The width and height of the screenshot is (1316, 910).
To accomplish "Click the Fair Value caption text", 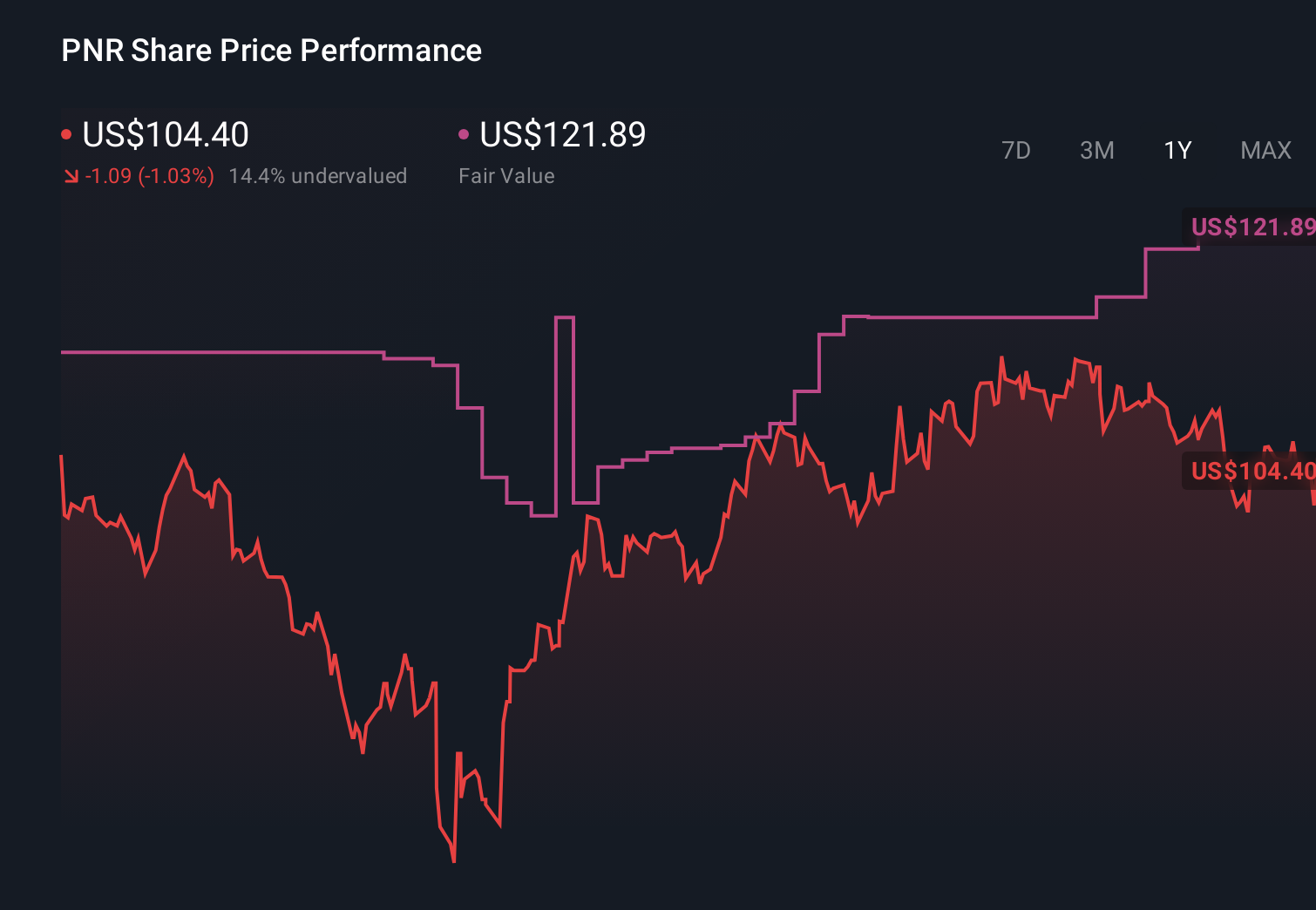I will [x=505, y=175].
